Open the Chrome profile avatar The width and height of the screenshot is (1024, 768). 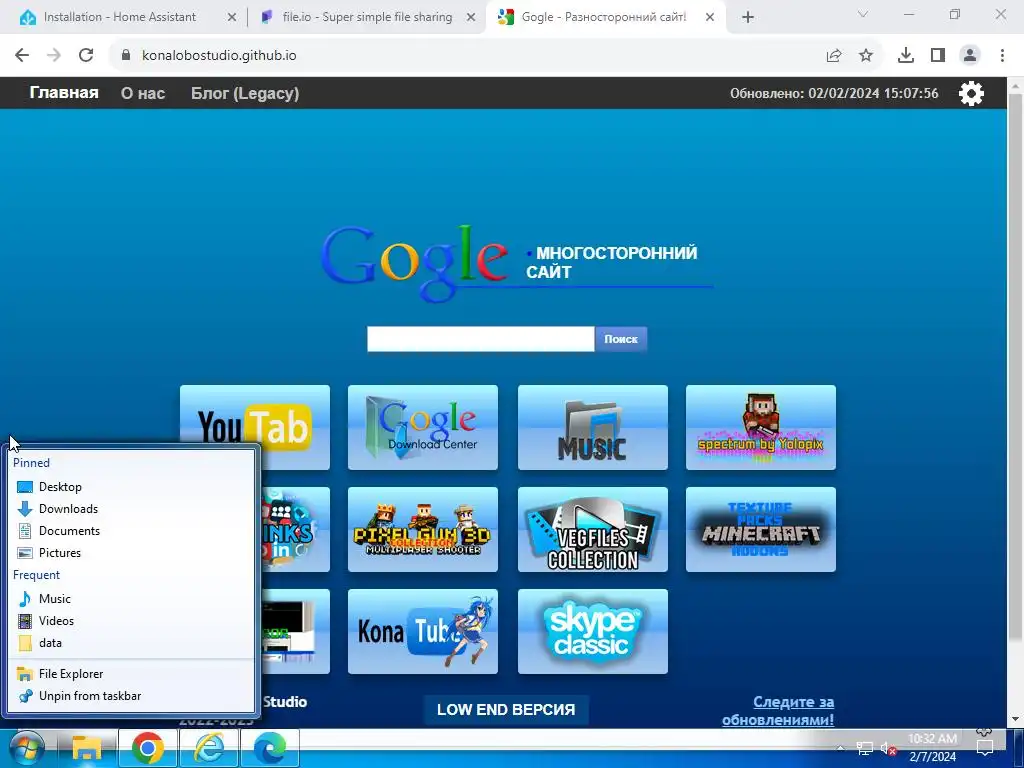pos(970,56)
